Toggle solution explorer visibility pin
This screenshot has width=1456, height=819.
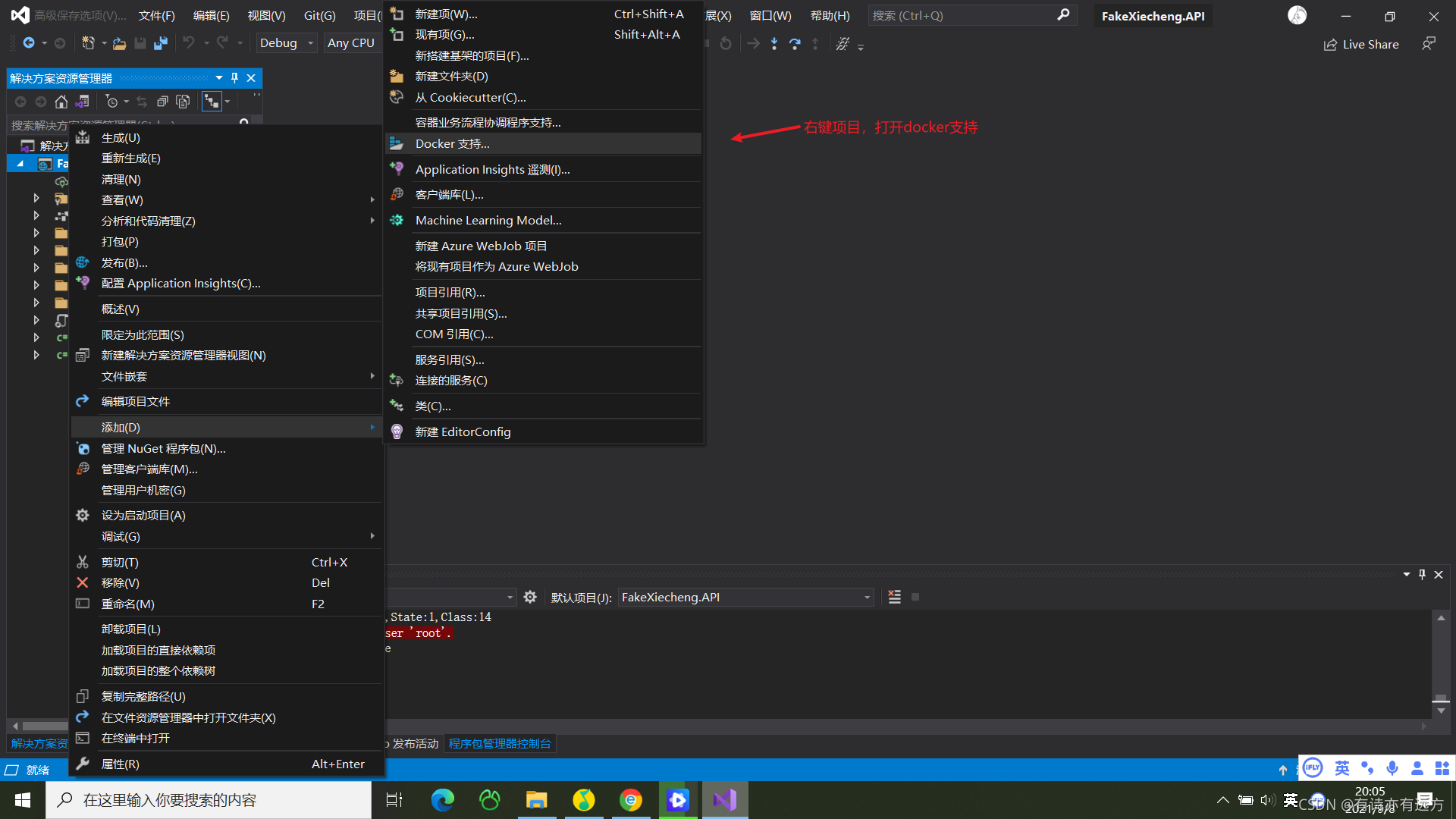point(233,78)
